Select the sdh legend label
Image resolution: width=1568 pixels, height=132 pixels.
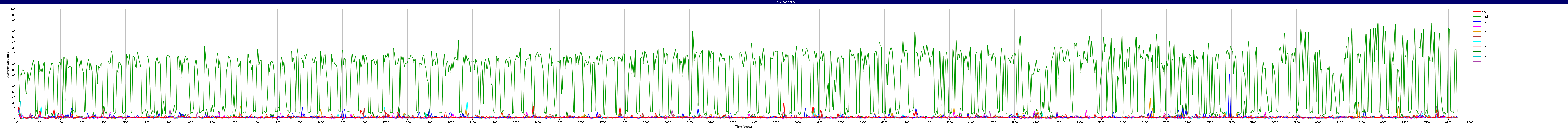click(x=1485, y=42)
